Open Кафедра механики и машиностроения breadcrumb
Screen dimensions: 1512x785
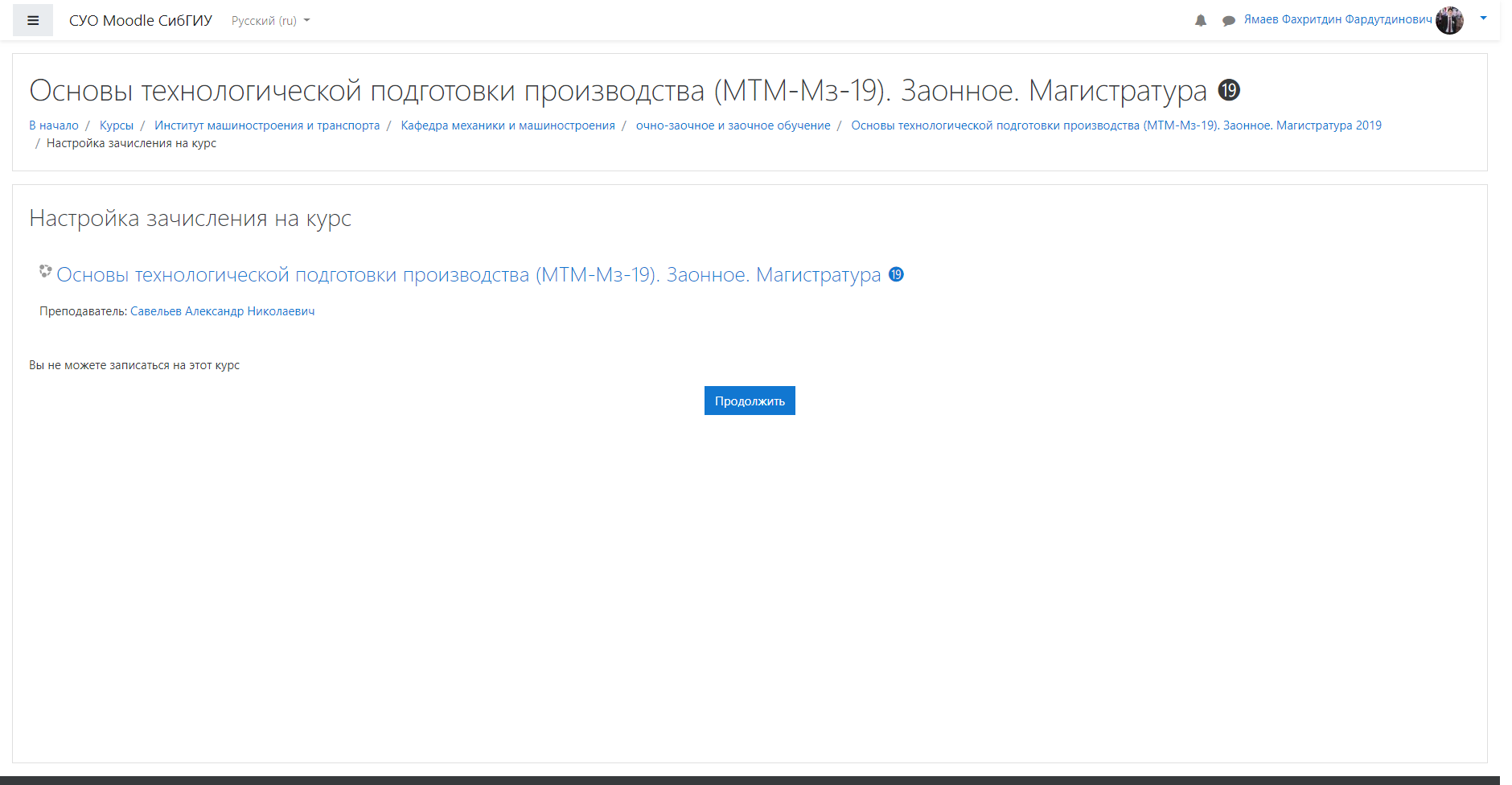point(508,125)
